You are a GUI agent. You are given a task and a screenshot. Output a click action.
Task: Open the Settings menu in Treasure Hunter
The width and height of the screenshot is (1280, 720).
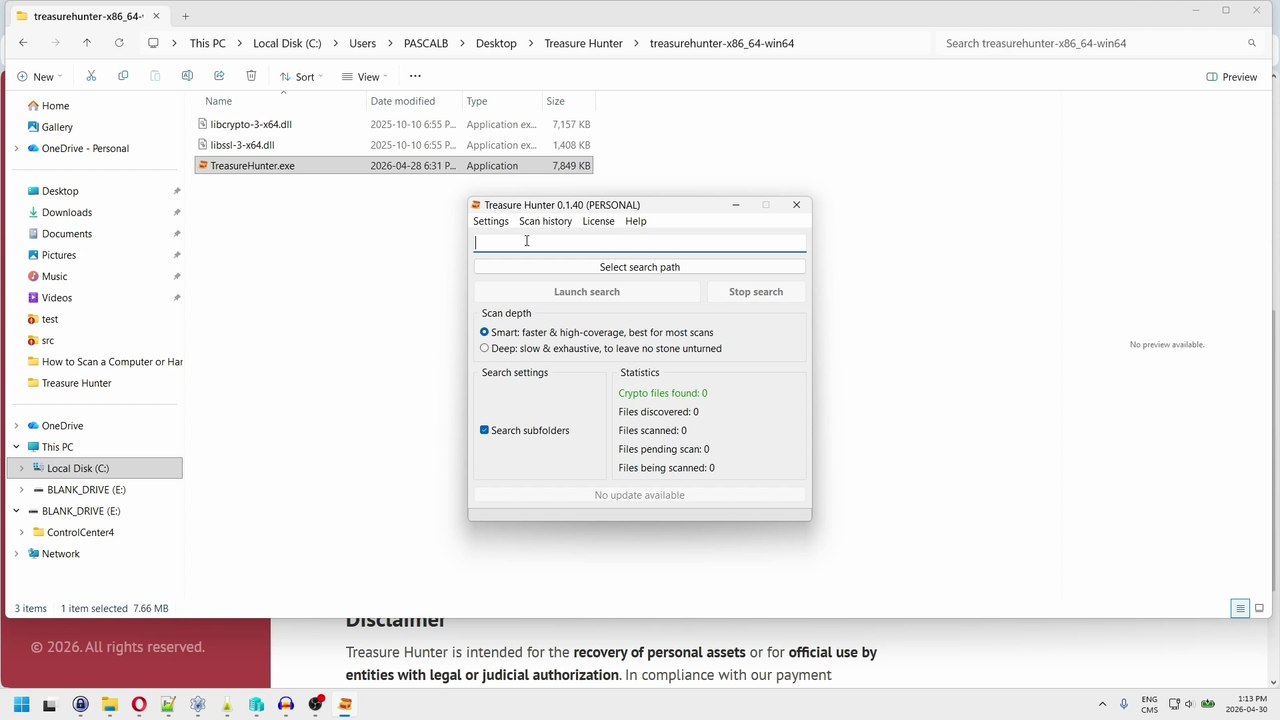[x=491, y=221]
